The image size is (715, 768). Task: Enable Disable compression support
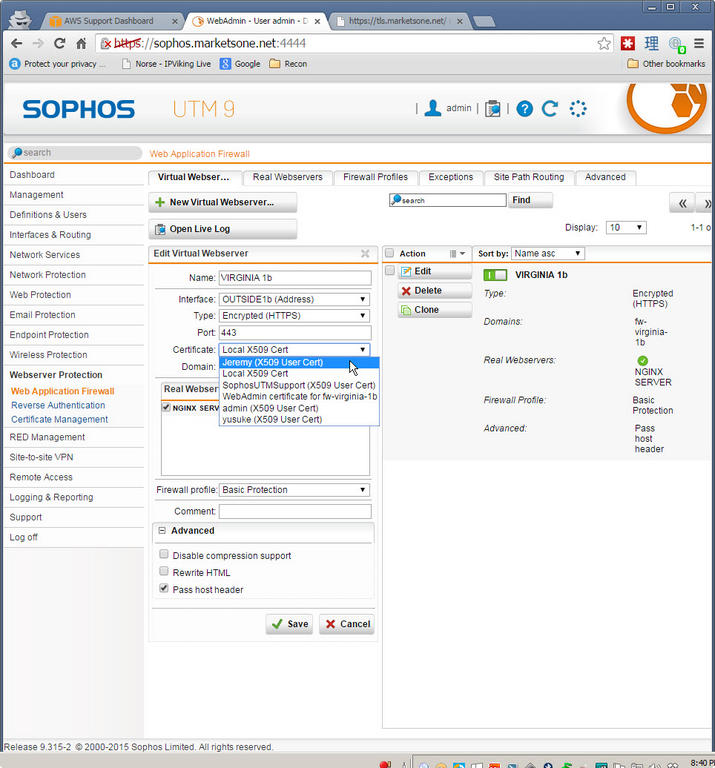click(164, 554)
